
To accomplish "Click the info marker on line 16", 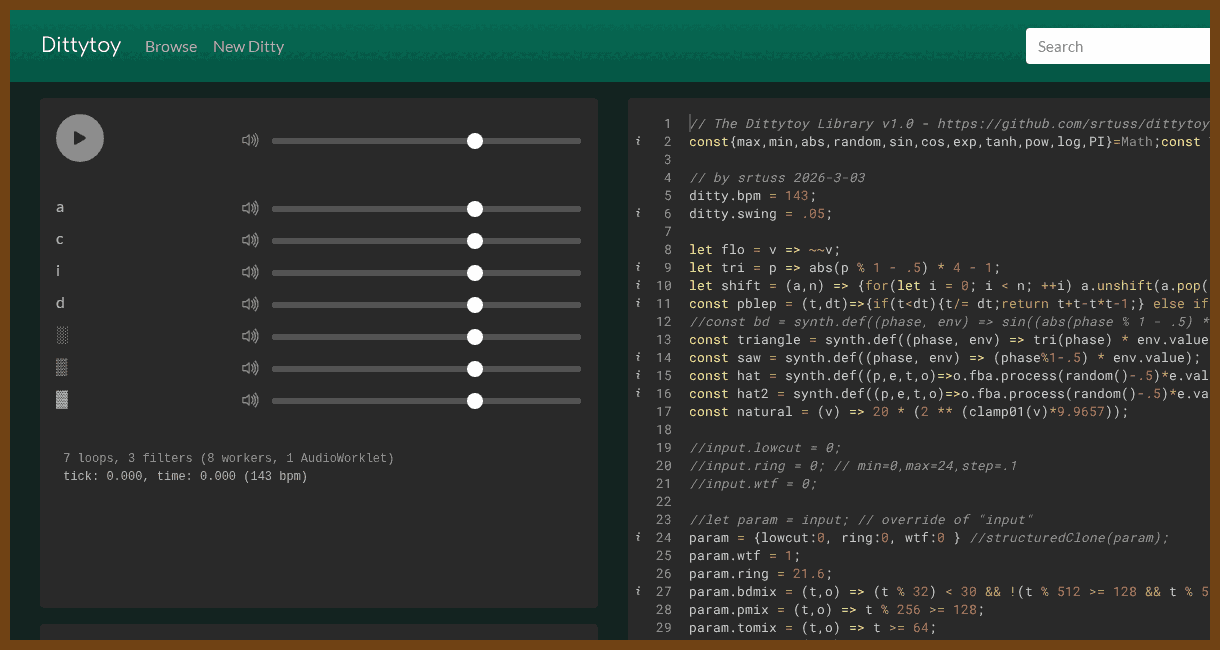I will [x=638, y=394].
